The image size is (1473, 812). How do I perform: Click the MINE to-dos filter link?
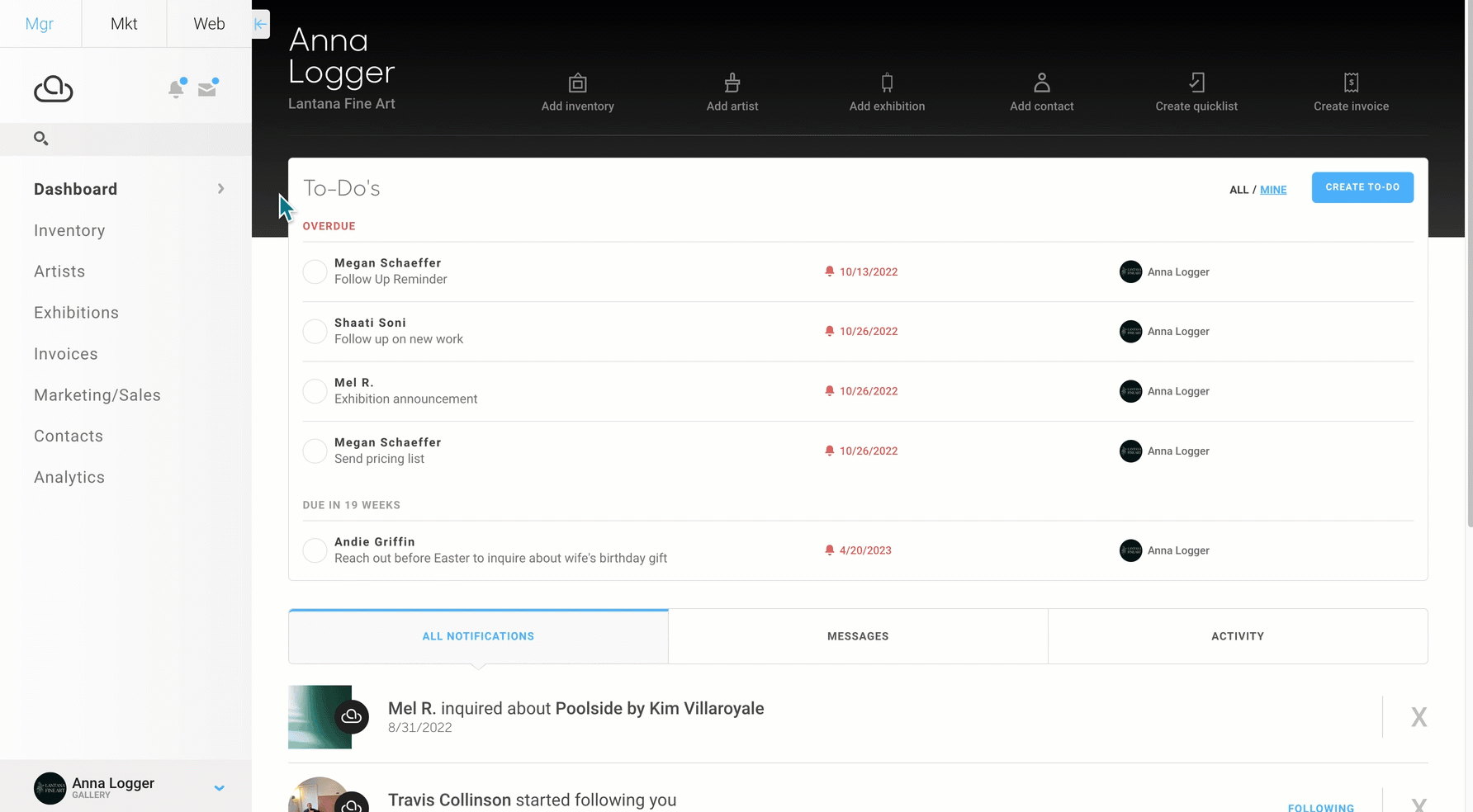(x=1273, y=190)
